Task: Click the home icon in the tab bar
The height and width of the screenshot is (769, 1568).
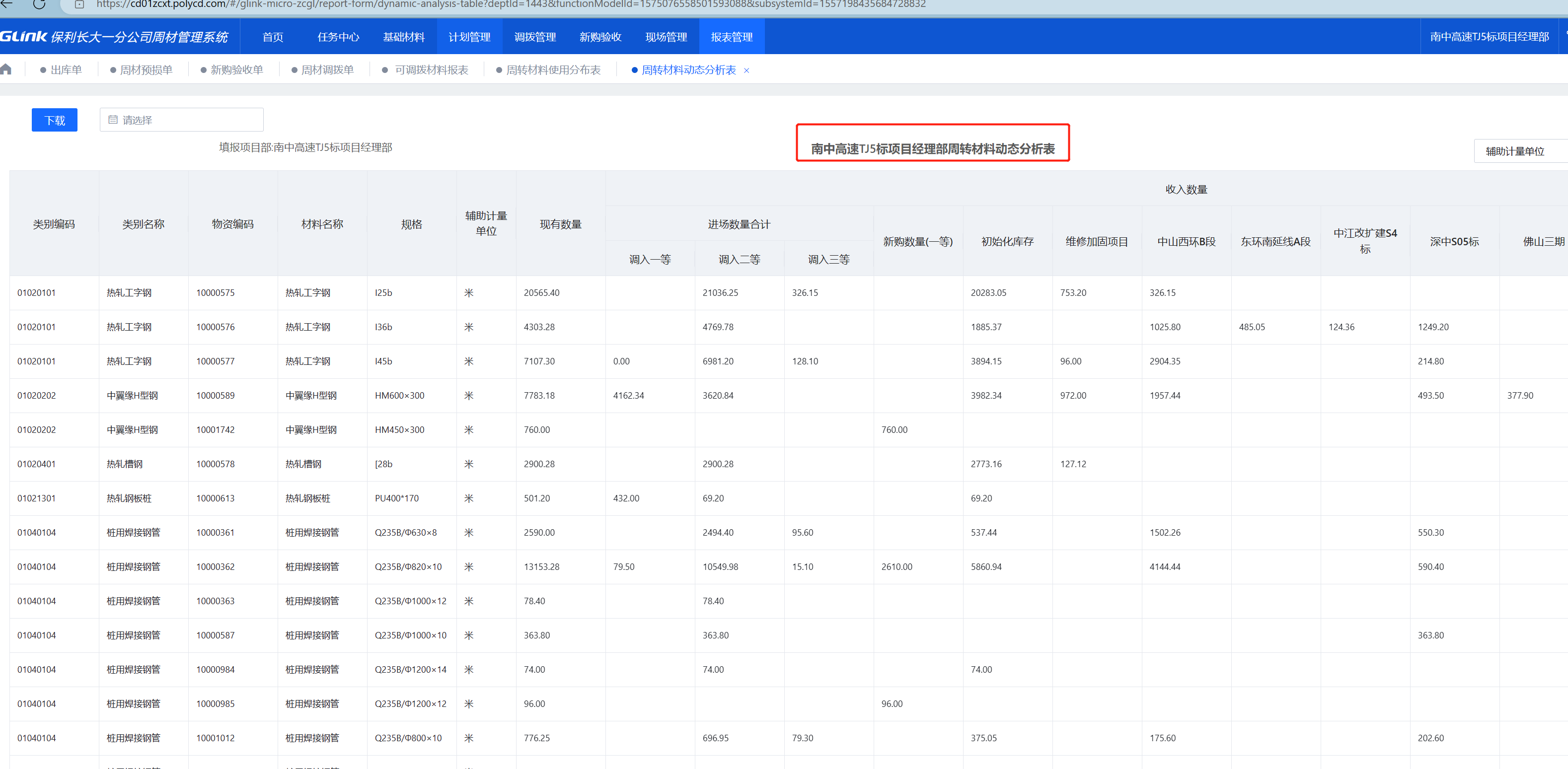Action: 6,70
